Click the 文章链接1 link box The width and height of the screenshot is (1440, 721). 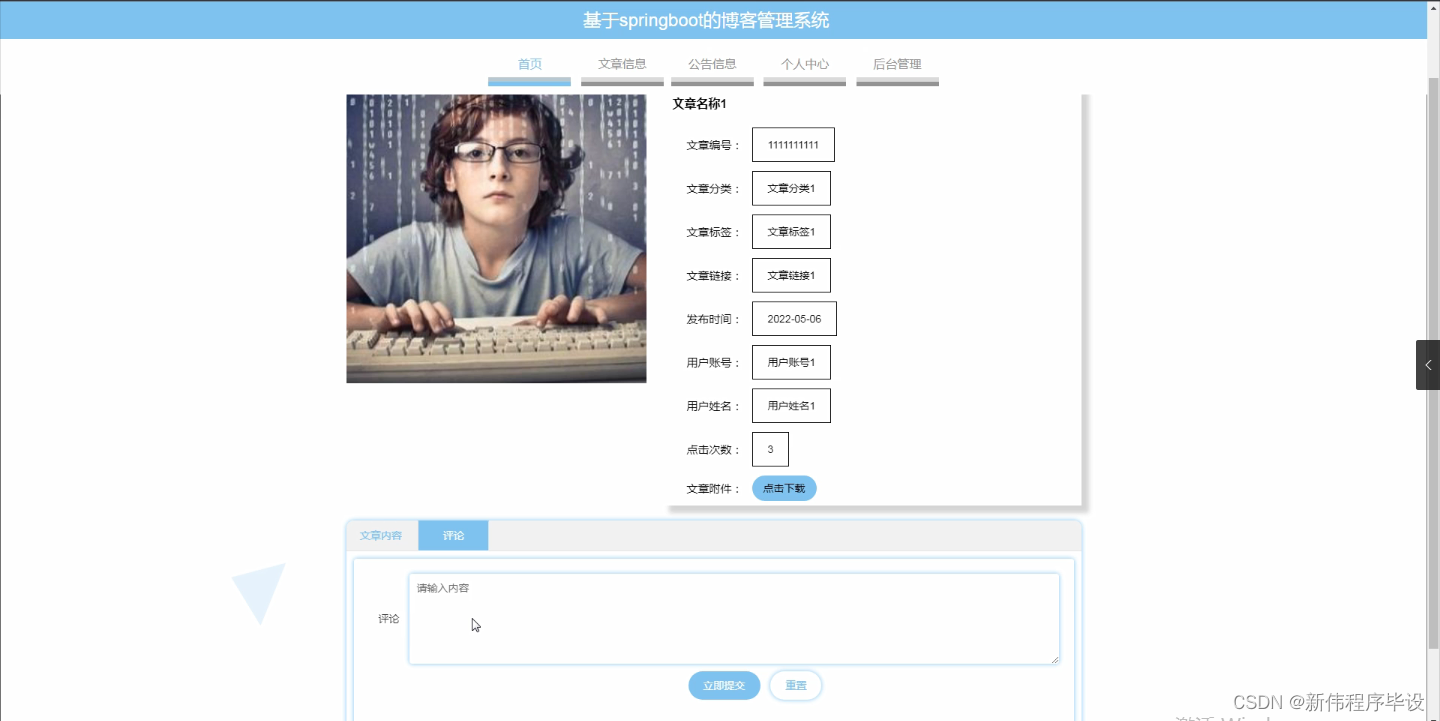(x=791, y=275)
